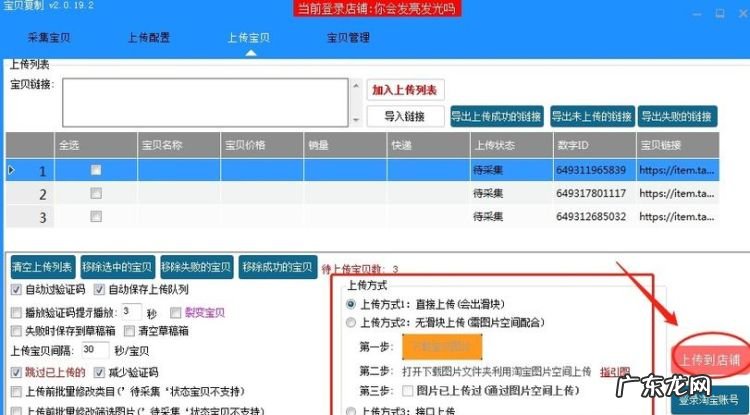Choose 上传方式1 直接上传 radio option

(350, 303)
